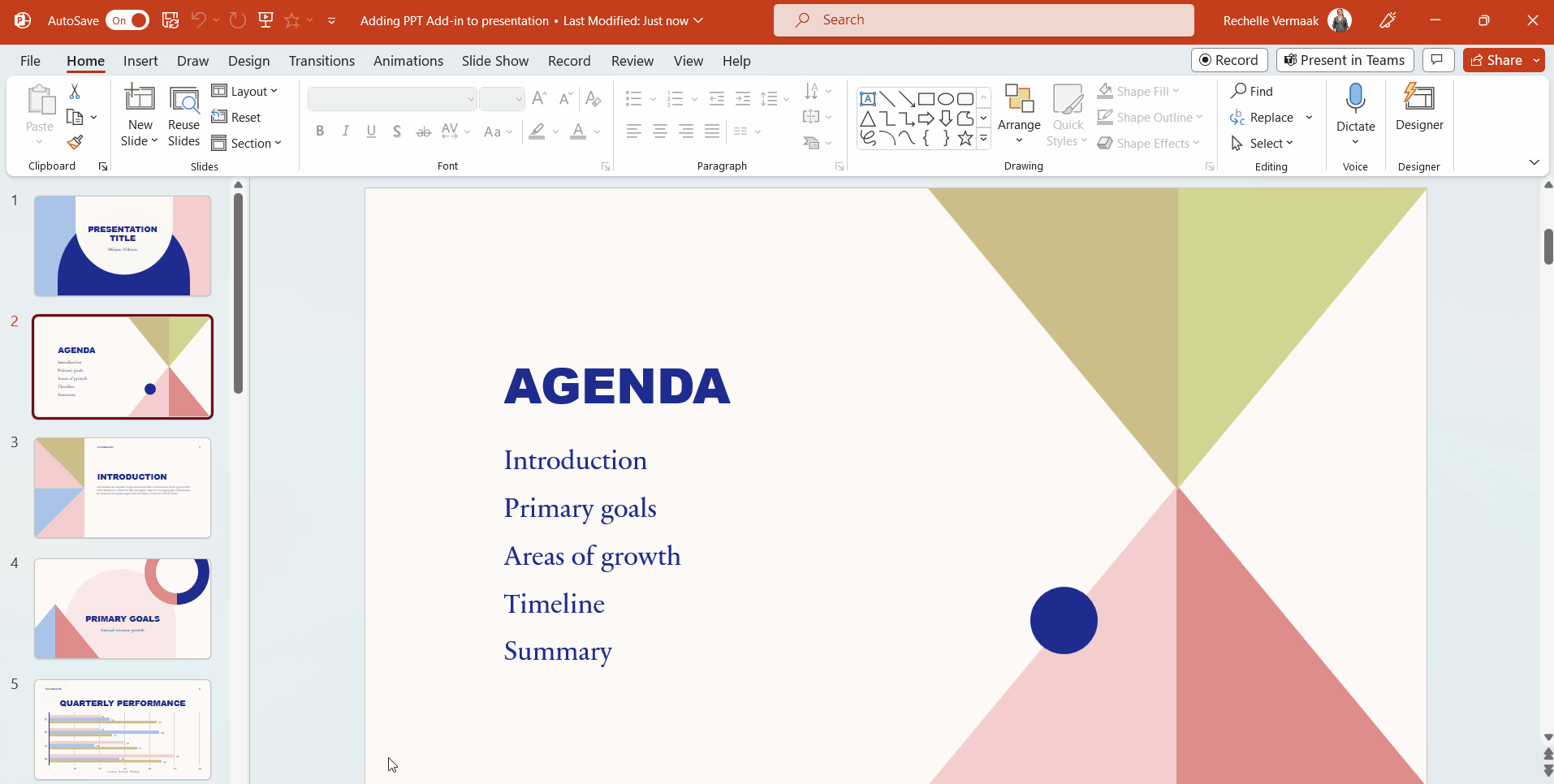Click the Cut scissors icon
Image resolution: width=1554 pixels, height=784 pixels.
tap(75, 92)
